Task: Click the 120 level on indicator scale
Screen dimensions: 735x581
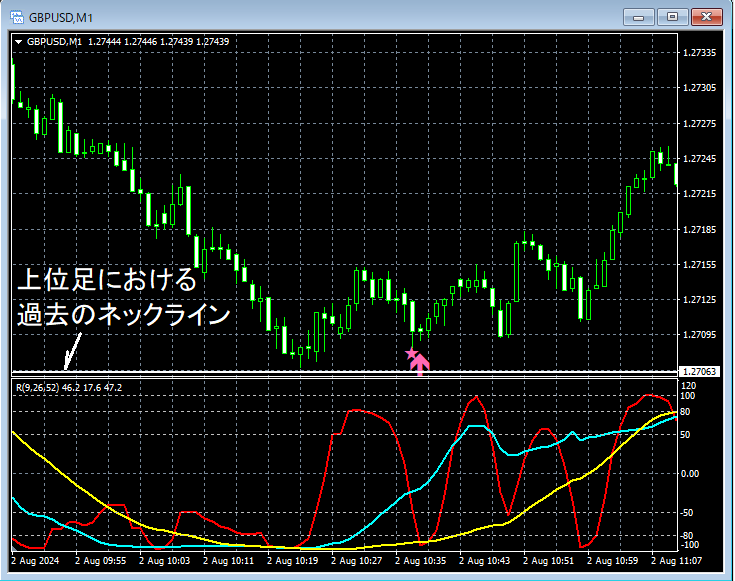Action: tap(689, 386)
